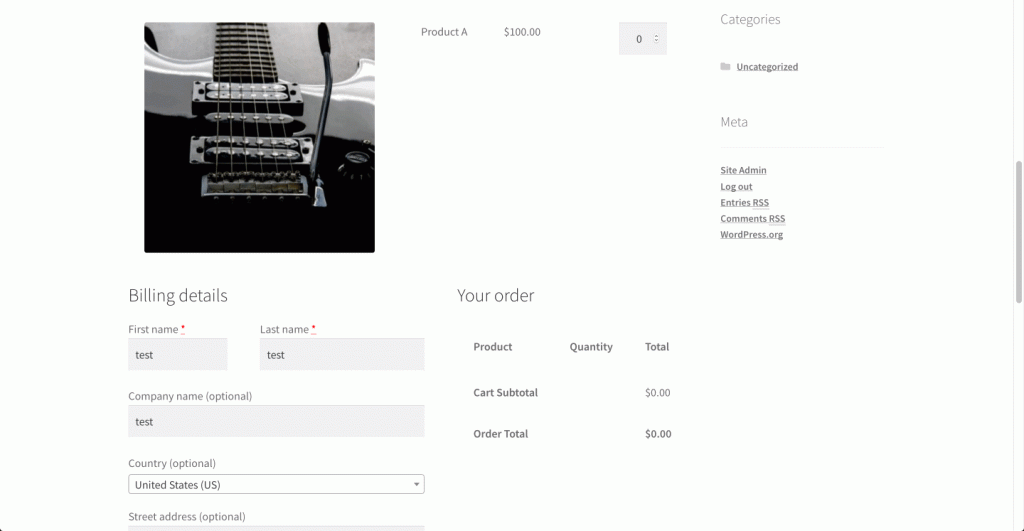The height and width of the screenshot is (531, 1024).
Task: Click the $100.00 product price
Action: coord(522,32)
